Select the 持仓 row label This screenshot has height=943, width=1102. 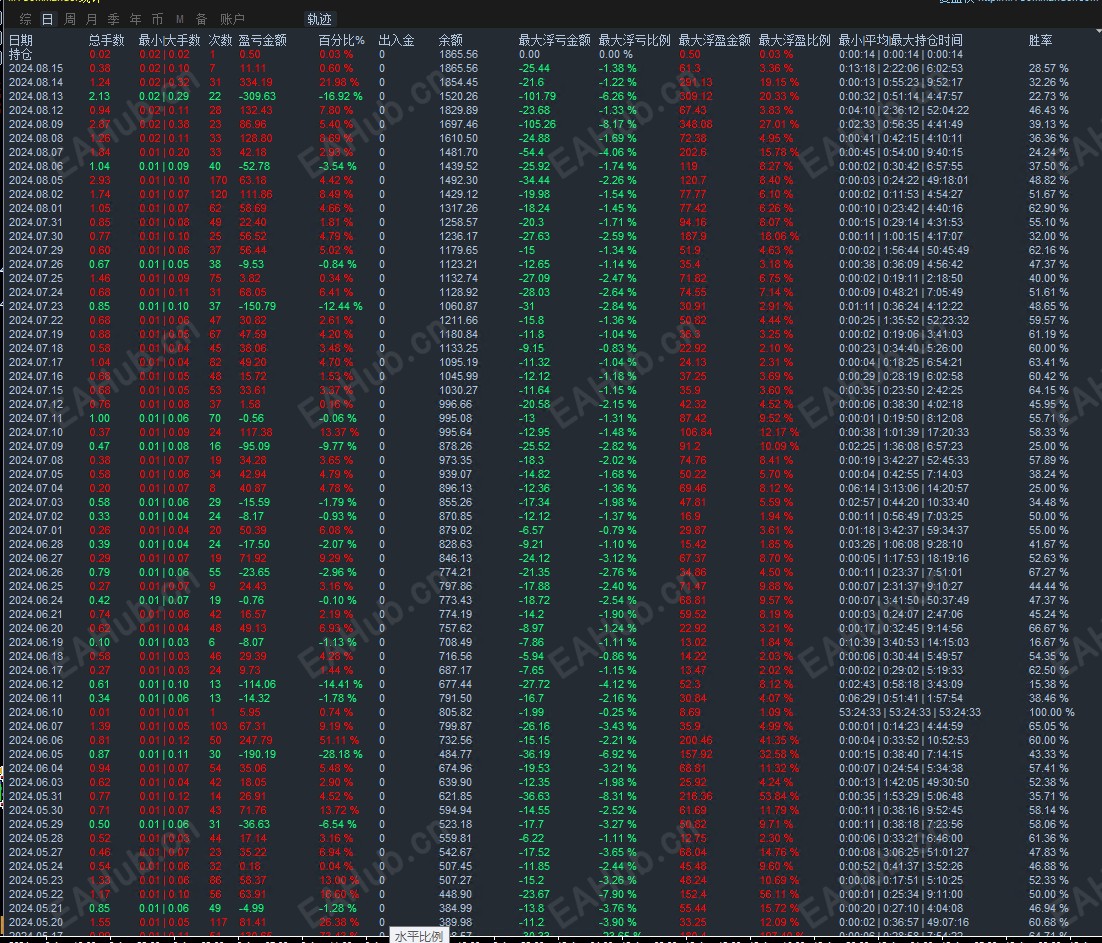(x=20, y=54)
